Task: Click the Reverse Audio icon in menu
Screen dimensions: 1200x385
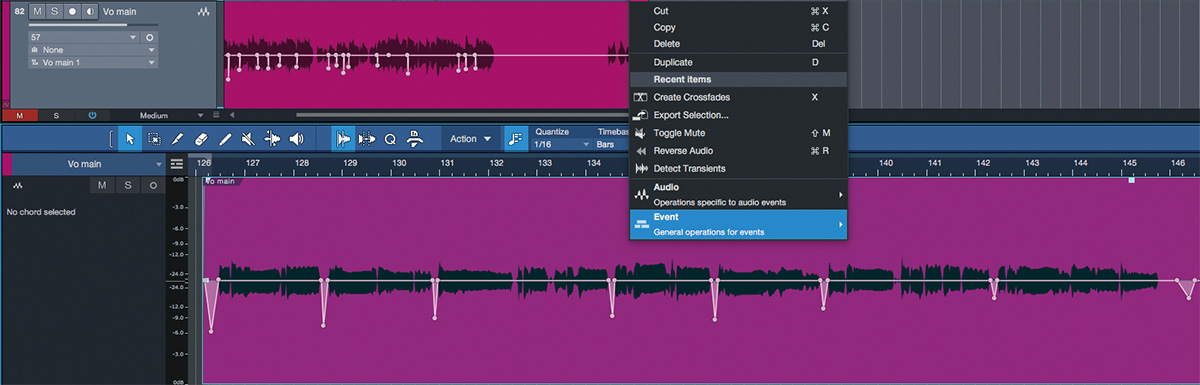Action: pos(641,151)
